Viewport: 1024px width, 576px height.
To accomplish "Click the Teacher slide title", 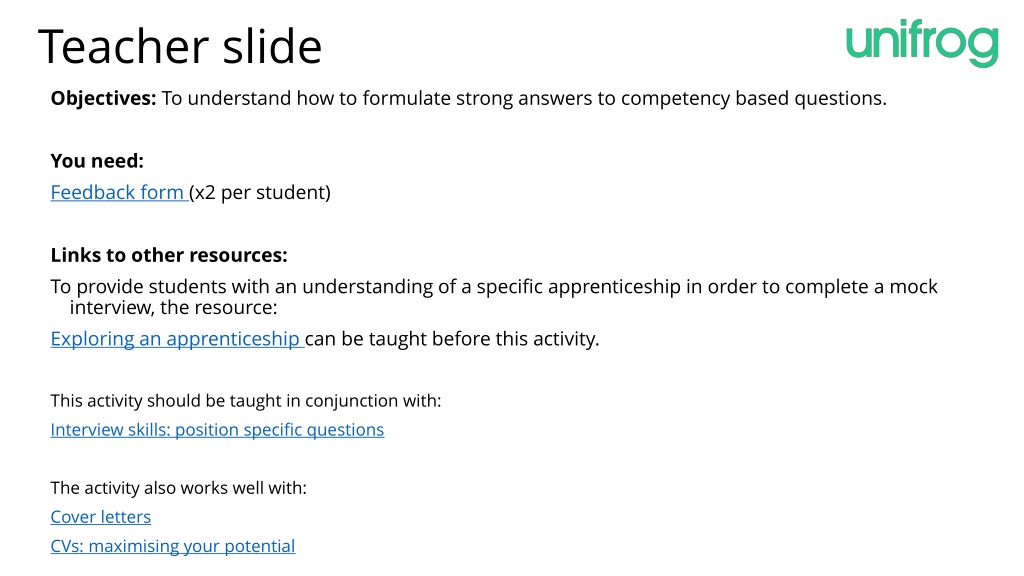I will pos(180,46).
